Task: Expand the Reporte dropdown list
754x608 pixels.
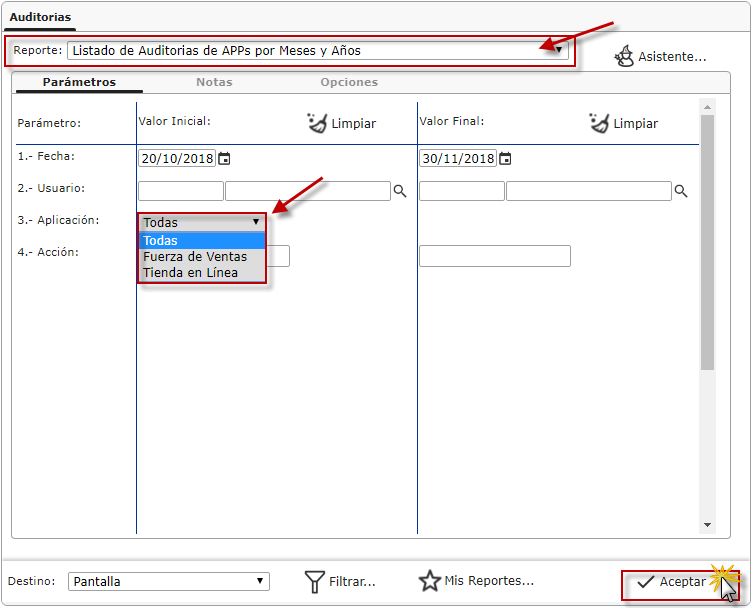Action: pyautogui.click(x=560, y=50)
